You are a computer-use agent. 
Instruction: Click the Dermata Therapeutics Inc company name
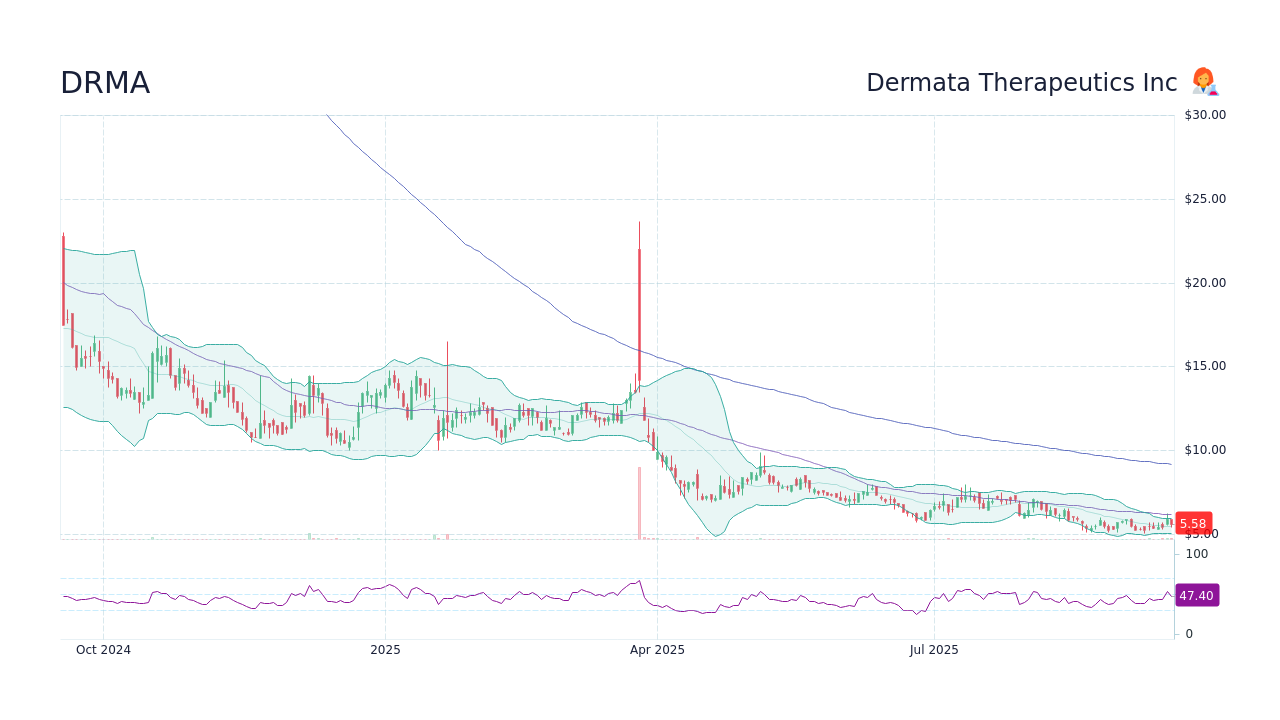(1021, 83)
